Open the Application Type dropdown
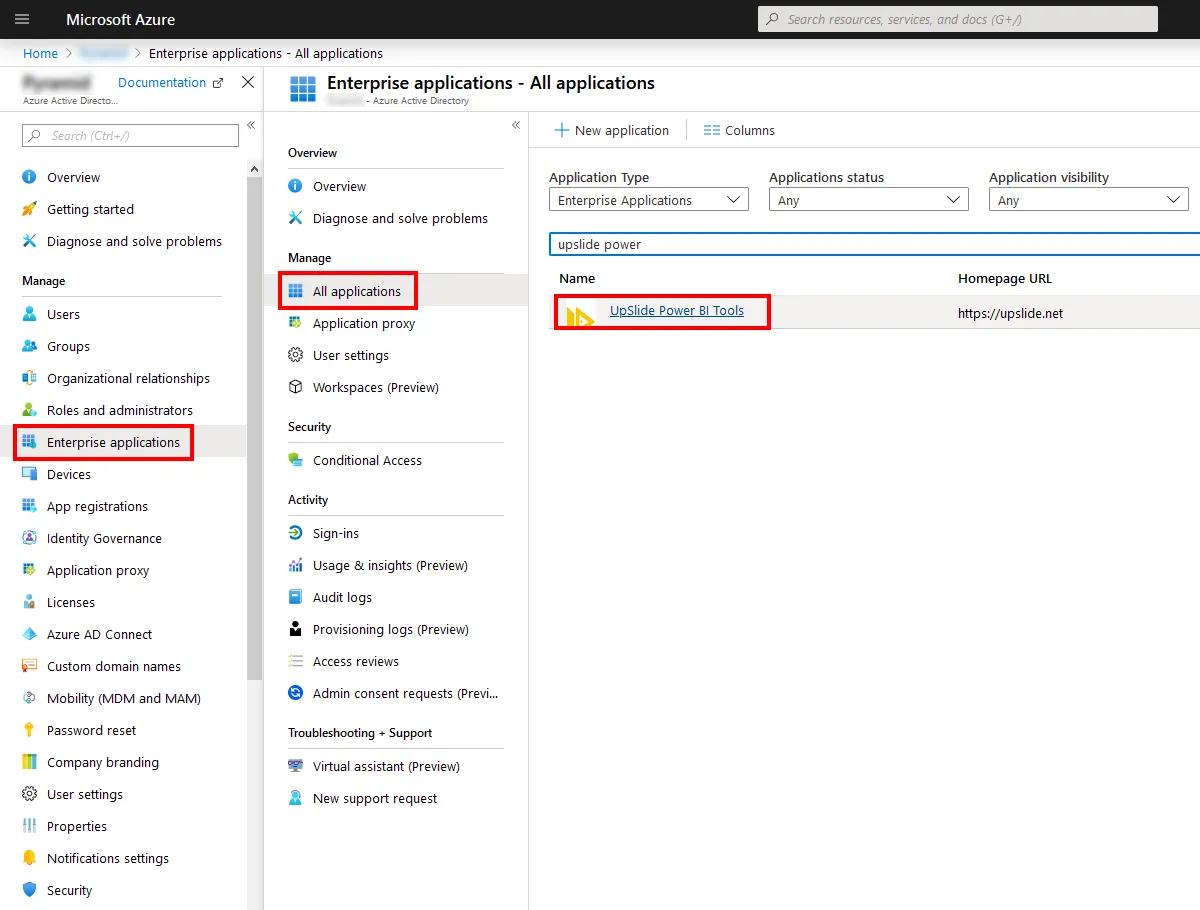1200x910 pixels. point(649,200)
